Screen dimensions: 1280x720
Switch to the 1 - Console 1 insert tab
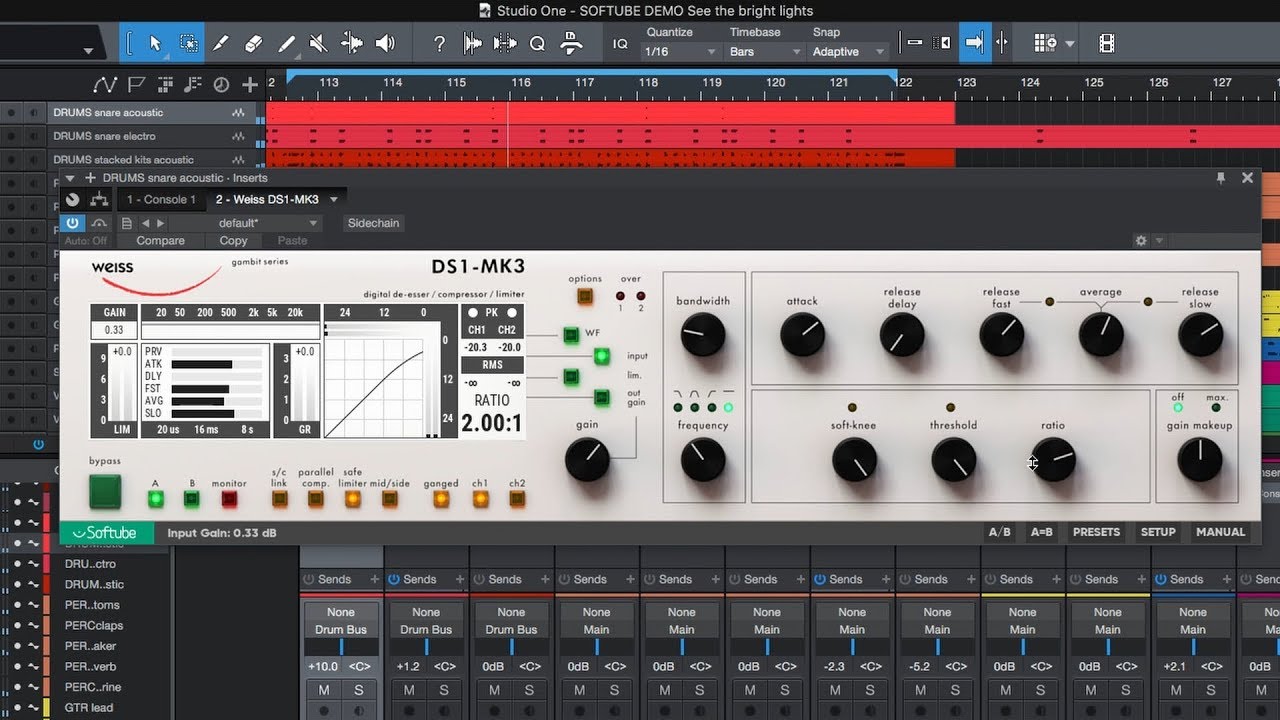[x=161, y=200]
